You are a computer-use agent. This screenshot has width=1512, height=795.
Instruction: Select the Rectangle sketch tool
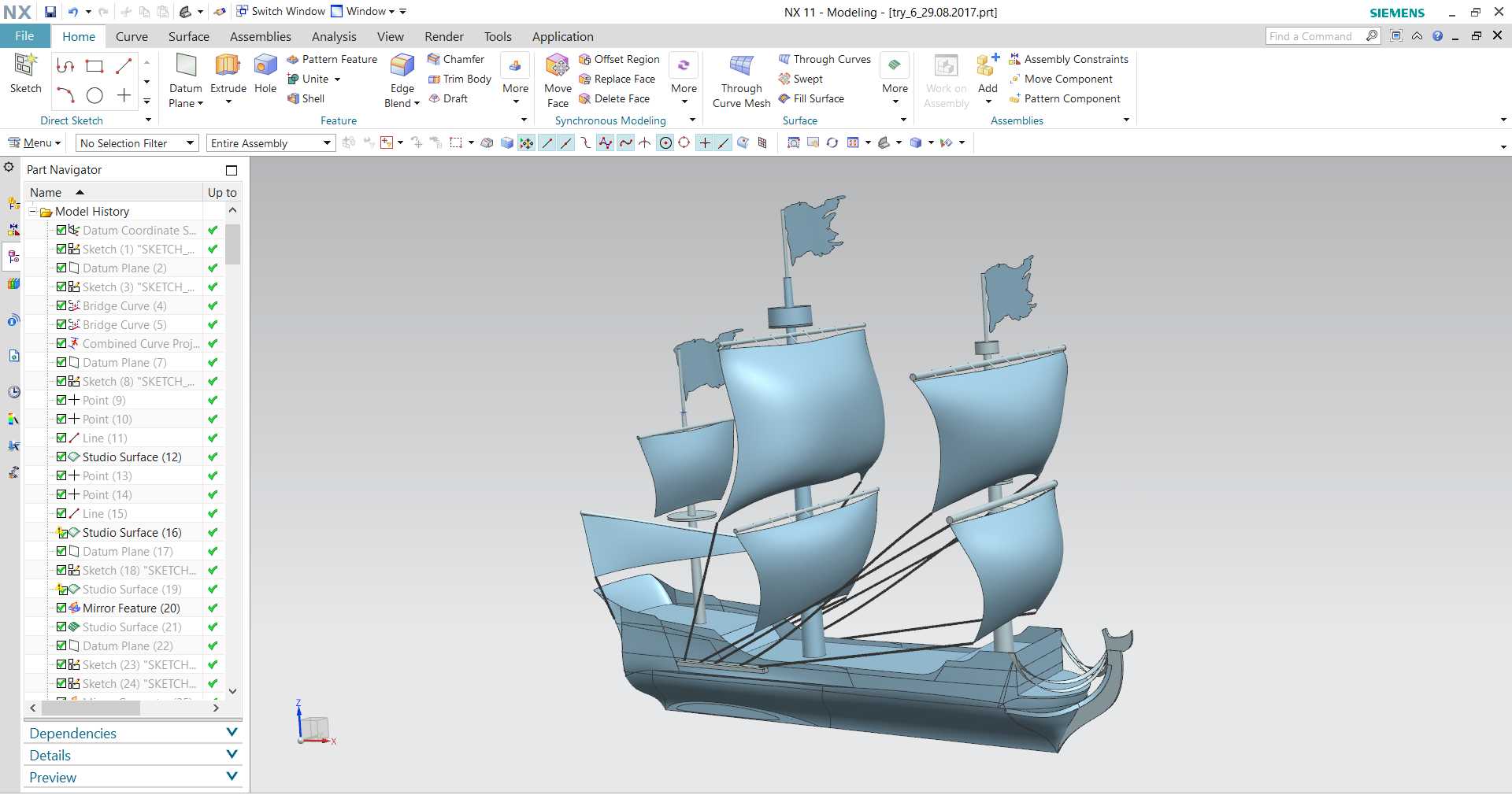(94, 67)
